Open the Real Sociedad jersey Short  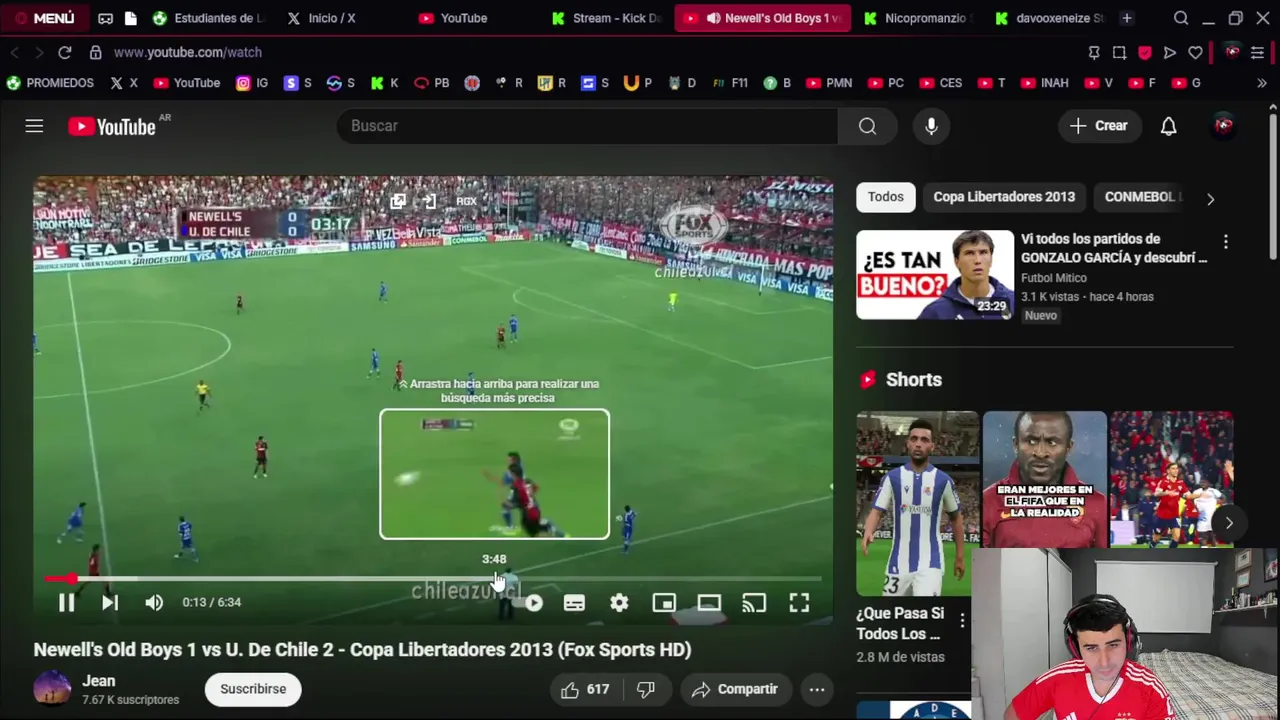[x=917, y=503]
